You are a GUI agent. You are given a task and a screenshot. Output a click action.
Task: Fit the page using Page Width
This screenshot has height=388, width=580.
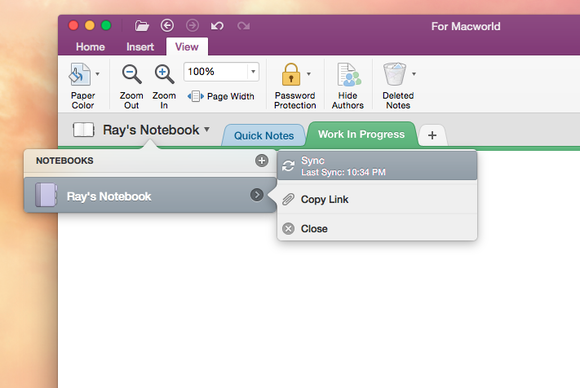pos(221,97)
